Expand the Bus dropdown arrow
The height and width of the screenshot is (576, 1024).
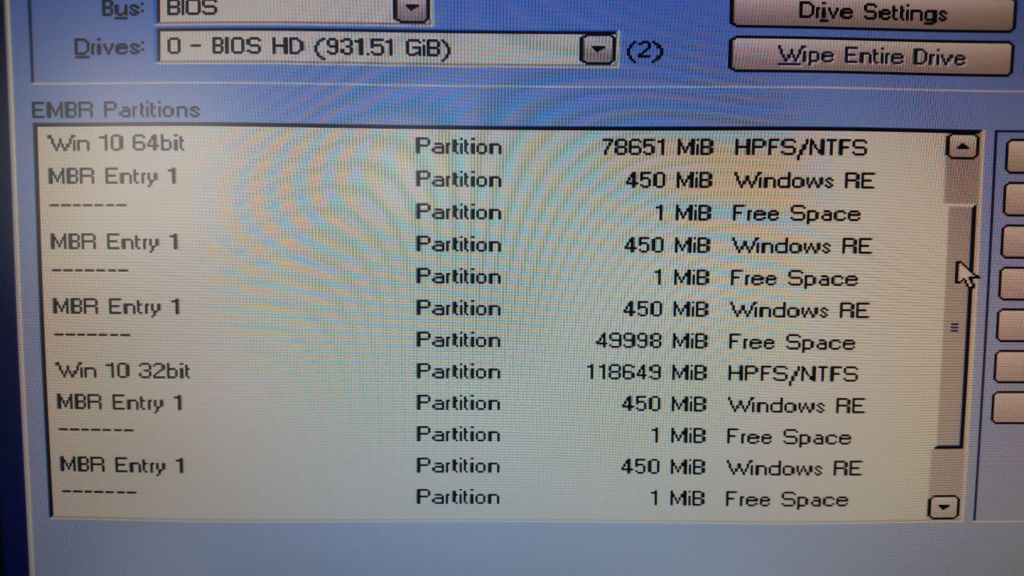[x=411, y=9]
